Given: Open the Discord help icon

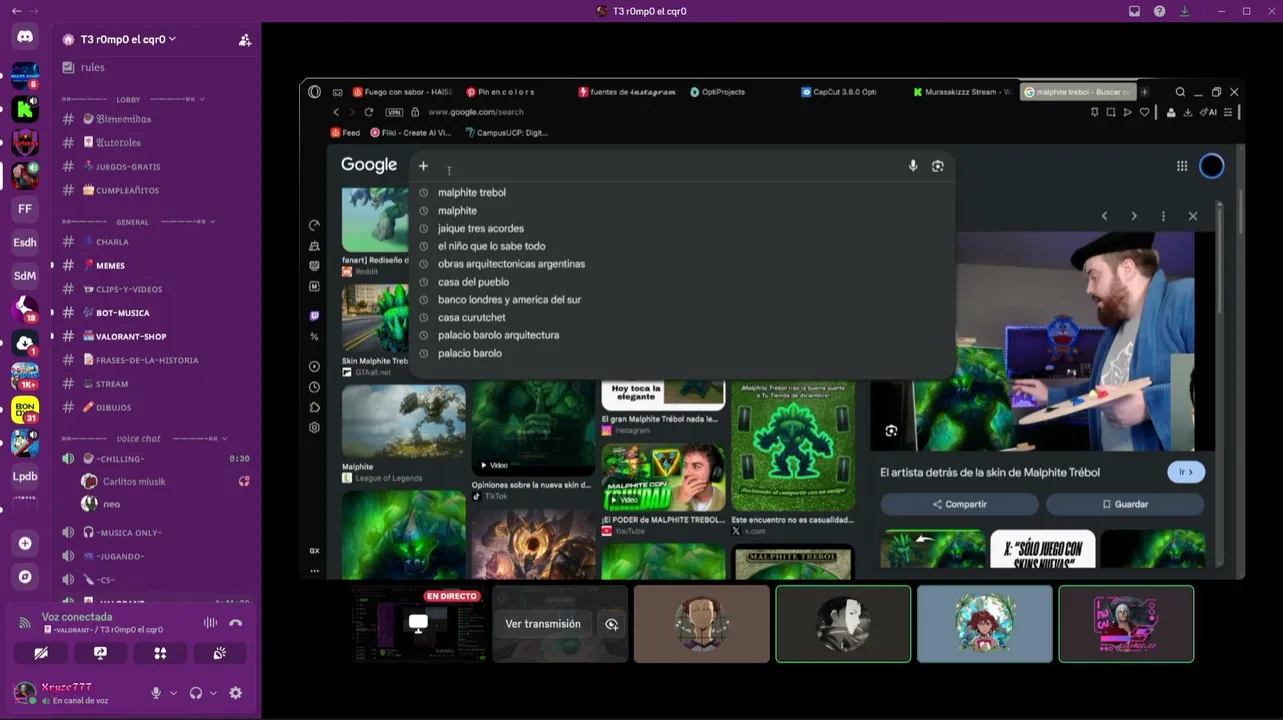Looking at the screenshot, I should (1159, 11).
